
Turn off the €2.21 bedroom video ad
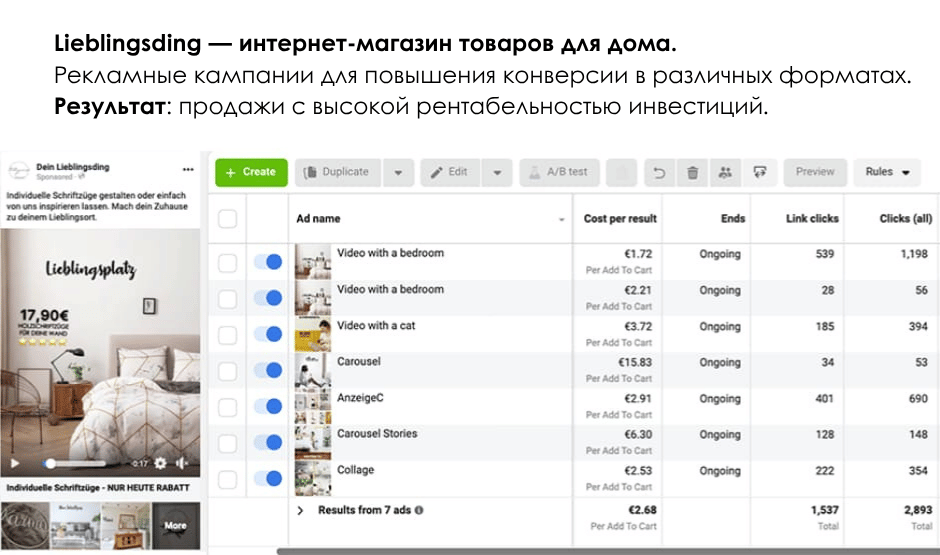267,298
